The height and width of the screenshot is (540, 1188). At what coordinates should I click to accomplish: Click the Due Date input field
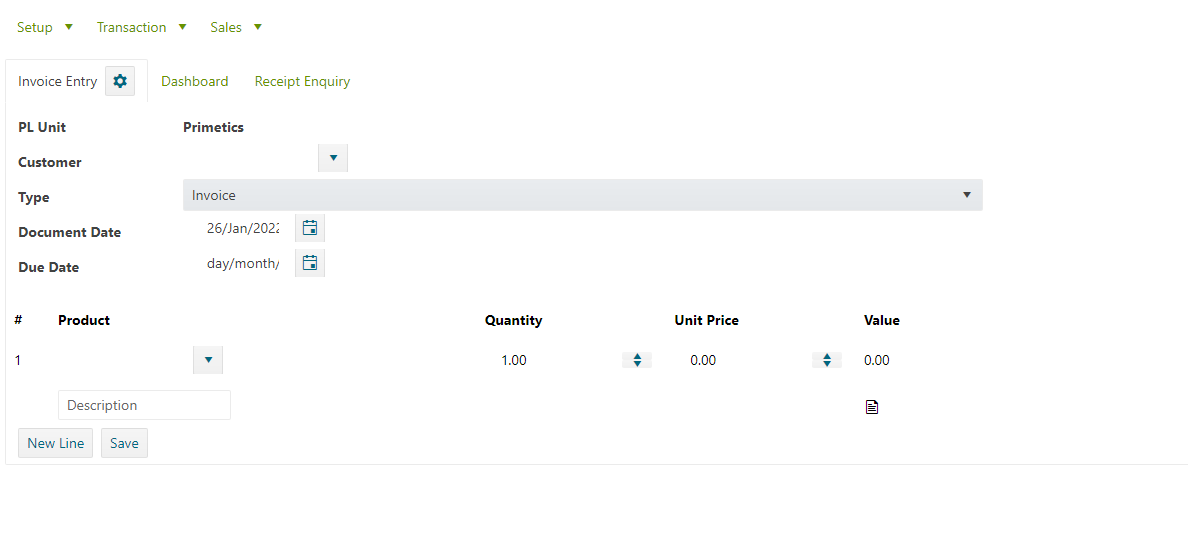(x=242, y=263)
